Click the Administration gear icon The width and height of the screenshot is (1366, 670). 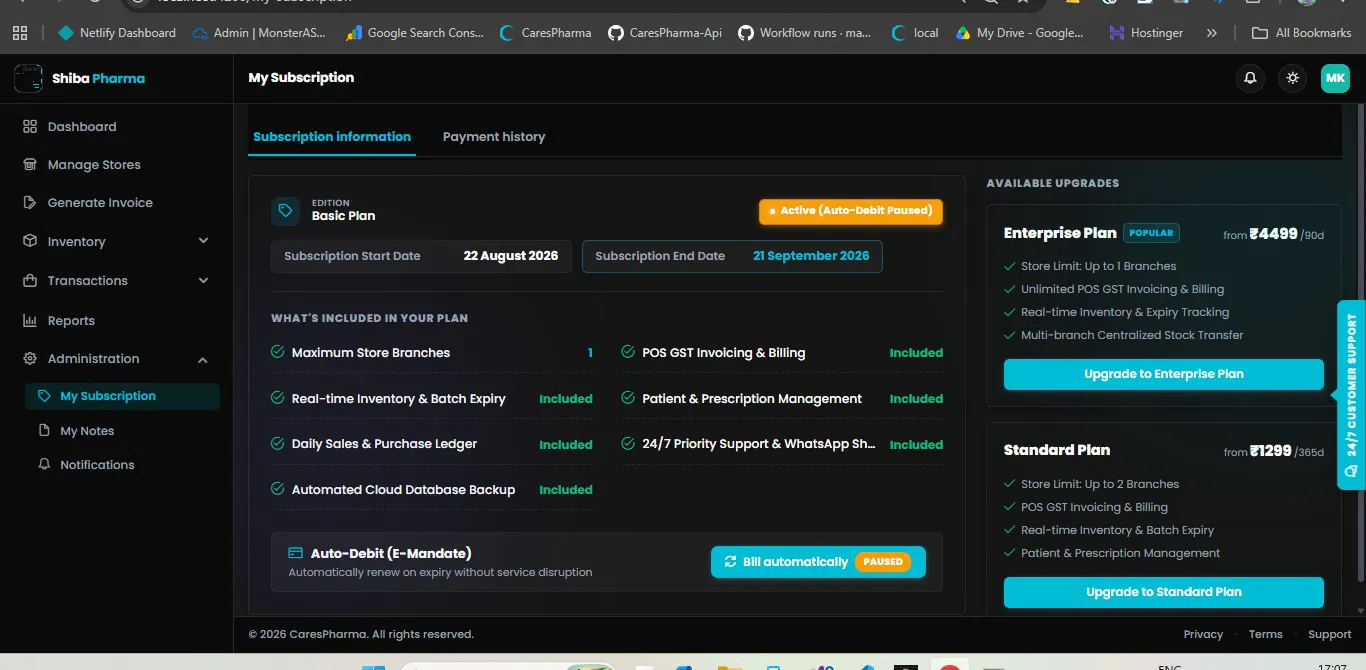pos(29,359)
